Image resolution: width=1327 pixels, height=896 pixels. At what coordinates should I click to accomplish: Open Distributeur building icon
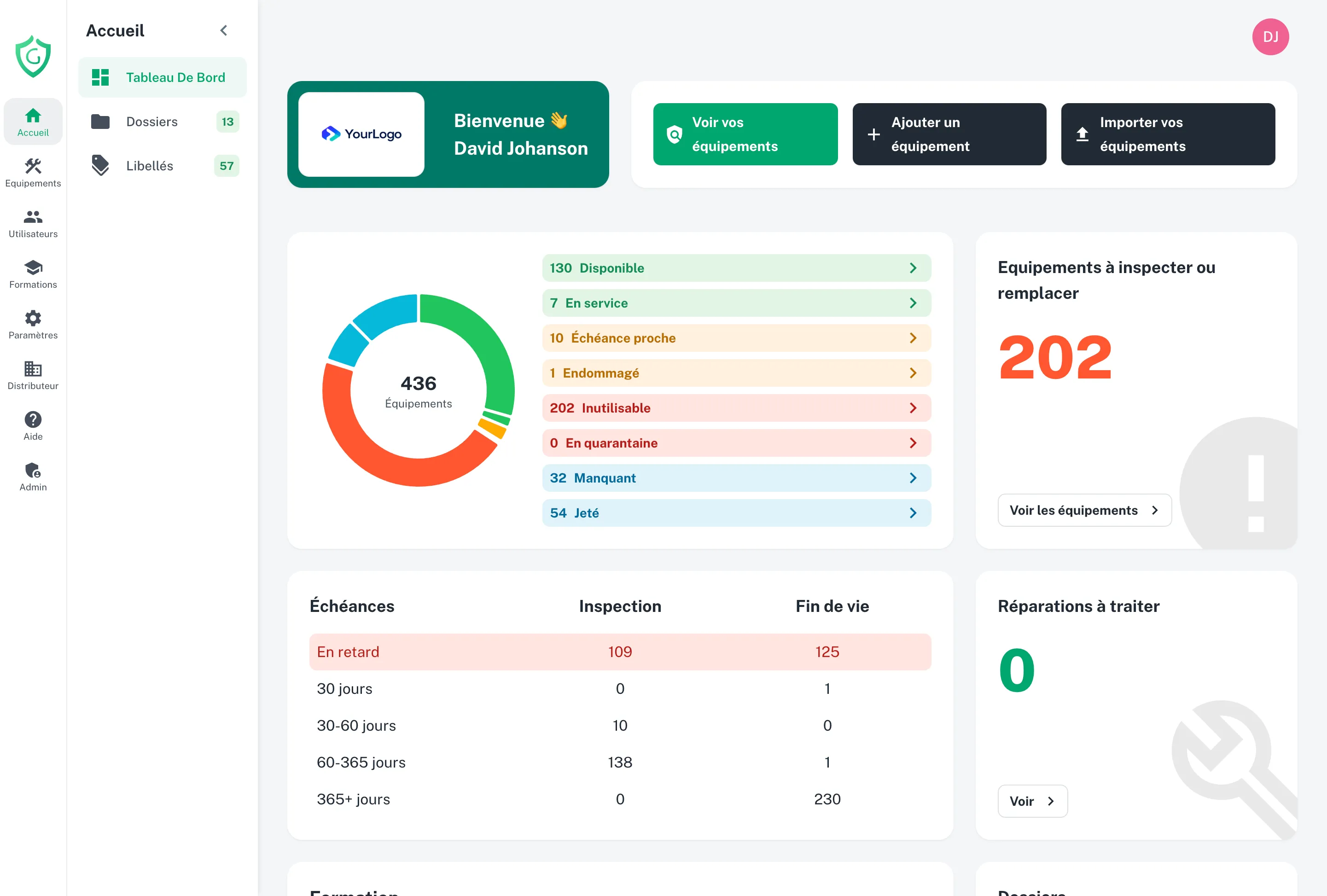point(33,369)
